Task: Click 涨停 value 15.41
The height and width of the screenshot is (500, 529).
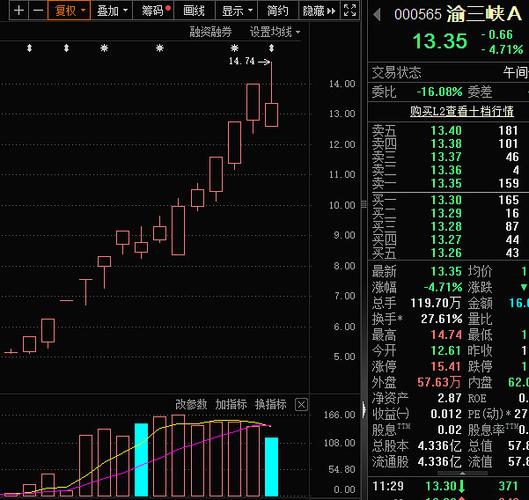Action: point(446,366)
